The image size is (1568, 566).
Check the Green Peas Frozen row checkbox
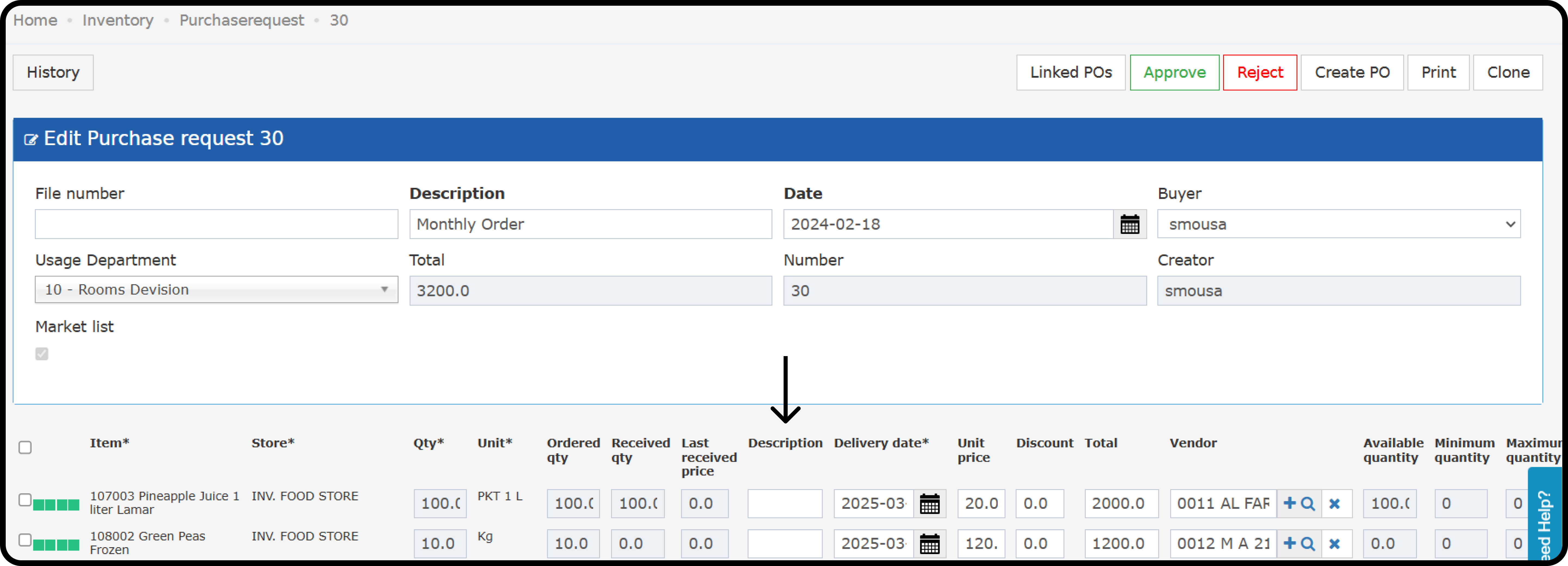(25, 540)
